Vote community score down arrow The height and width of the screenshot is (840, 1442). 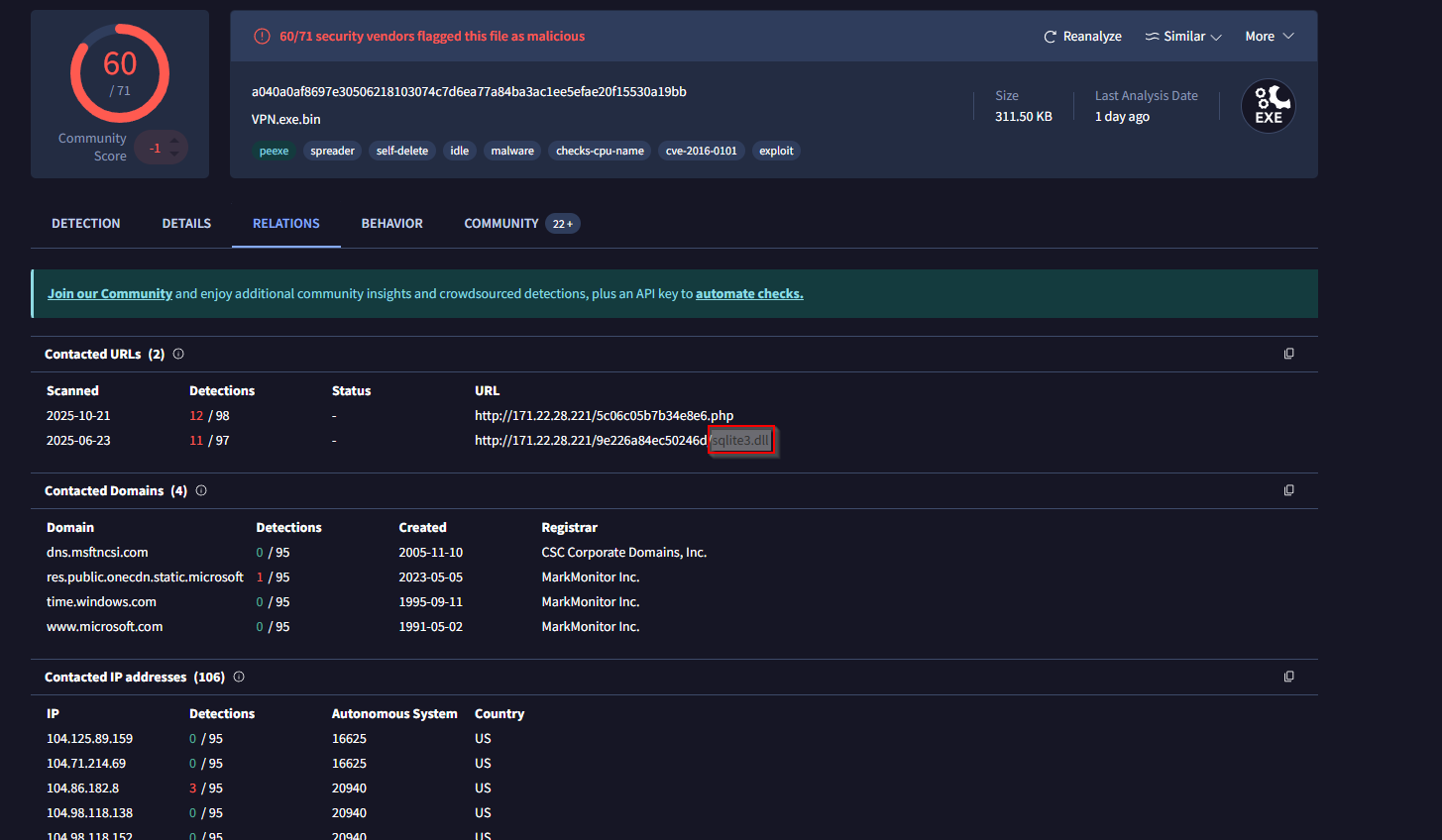point(174,155)
